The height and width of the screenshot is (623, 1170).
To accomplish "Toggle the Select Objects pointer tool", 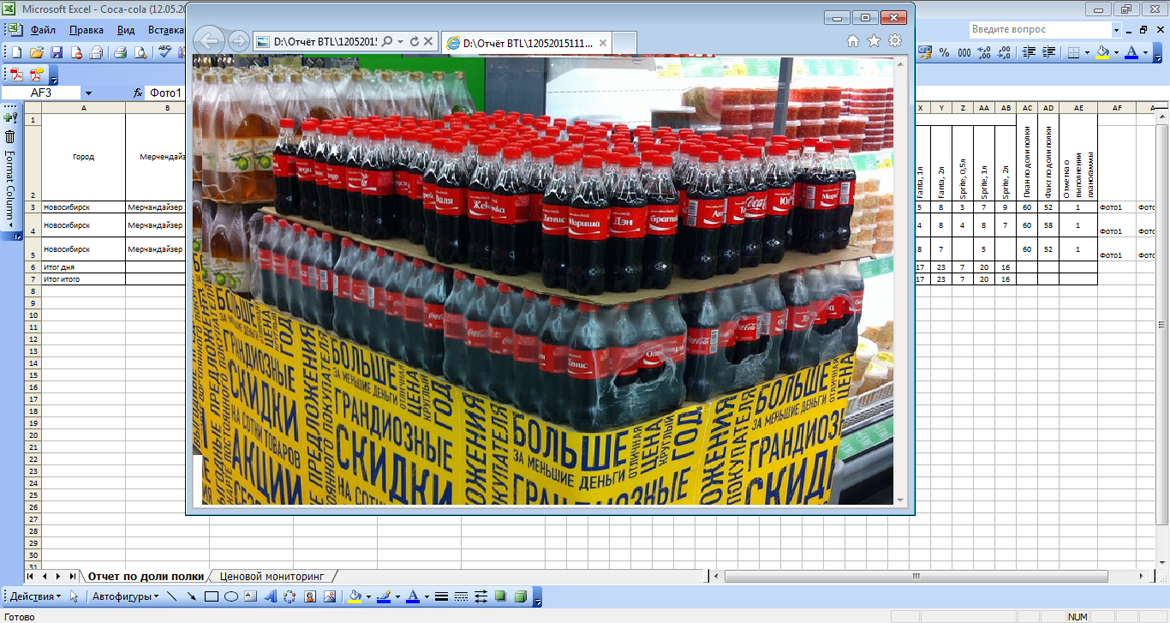I will pos(74,597).
